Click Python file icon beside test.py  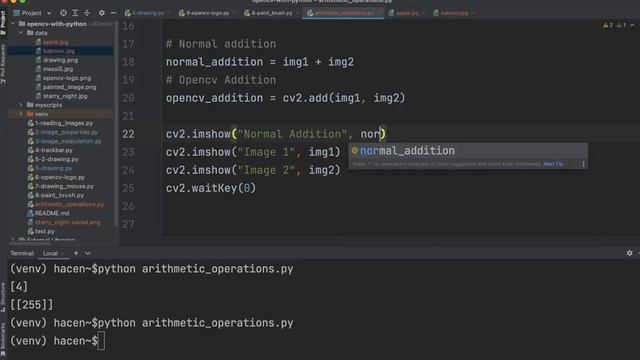tap(30, 231)
